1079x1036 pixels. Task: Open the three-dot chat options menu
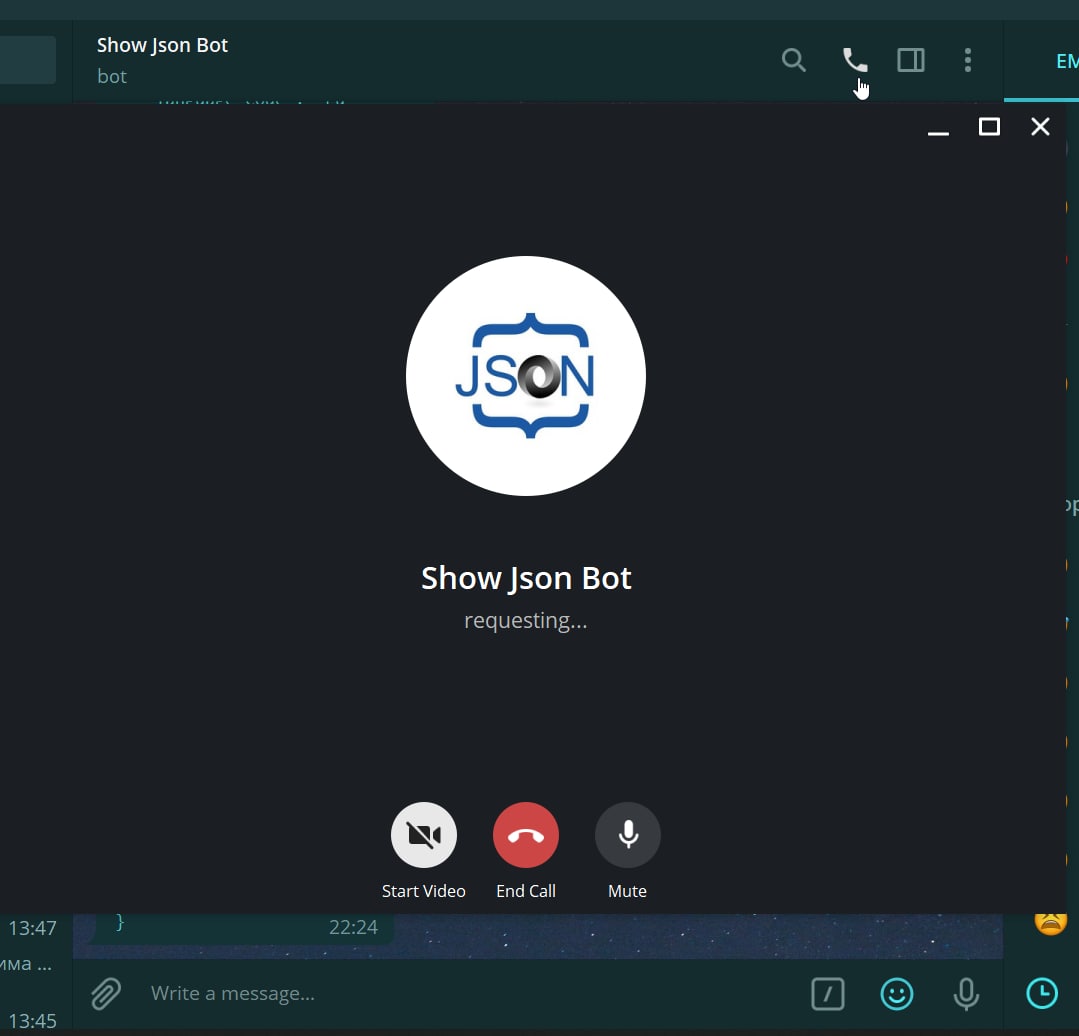coord(968,61)
